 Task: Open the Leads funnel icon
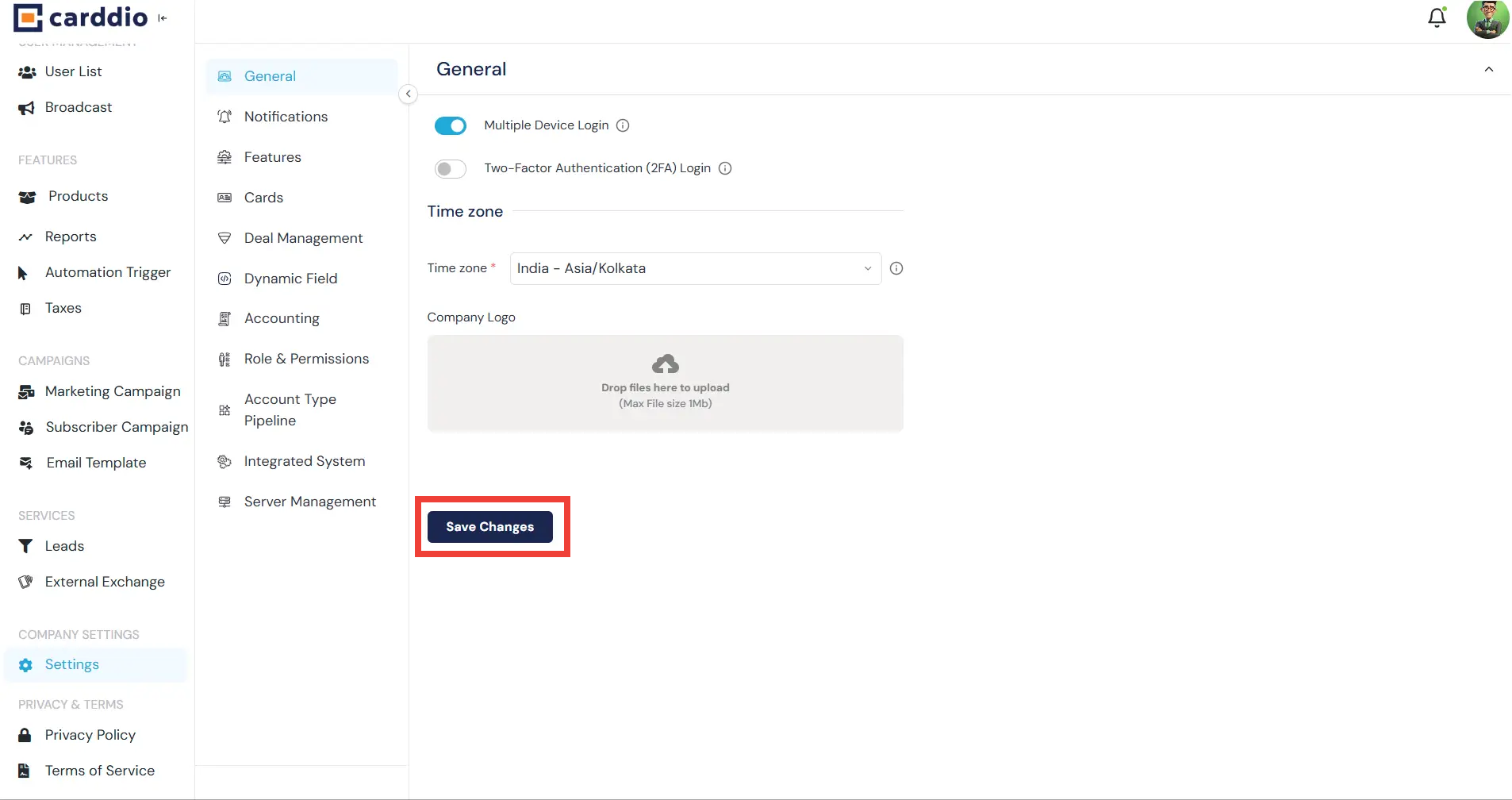tap(25, 545)
